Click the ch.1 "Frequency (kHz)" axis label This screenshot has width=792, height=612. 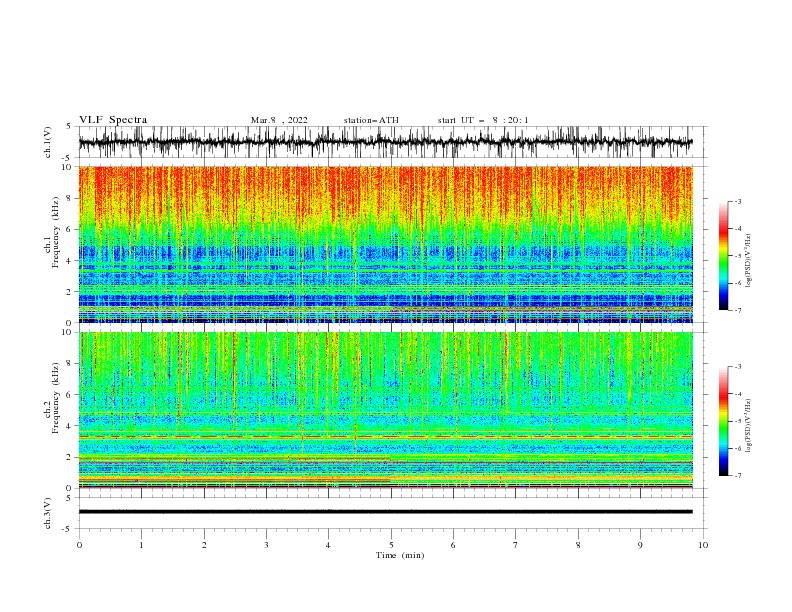56,230
